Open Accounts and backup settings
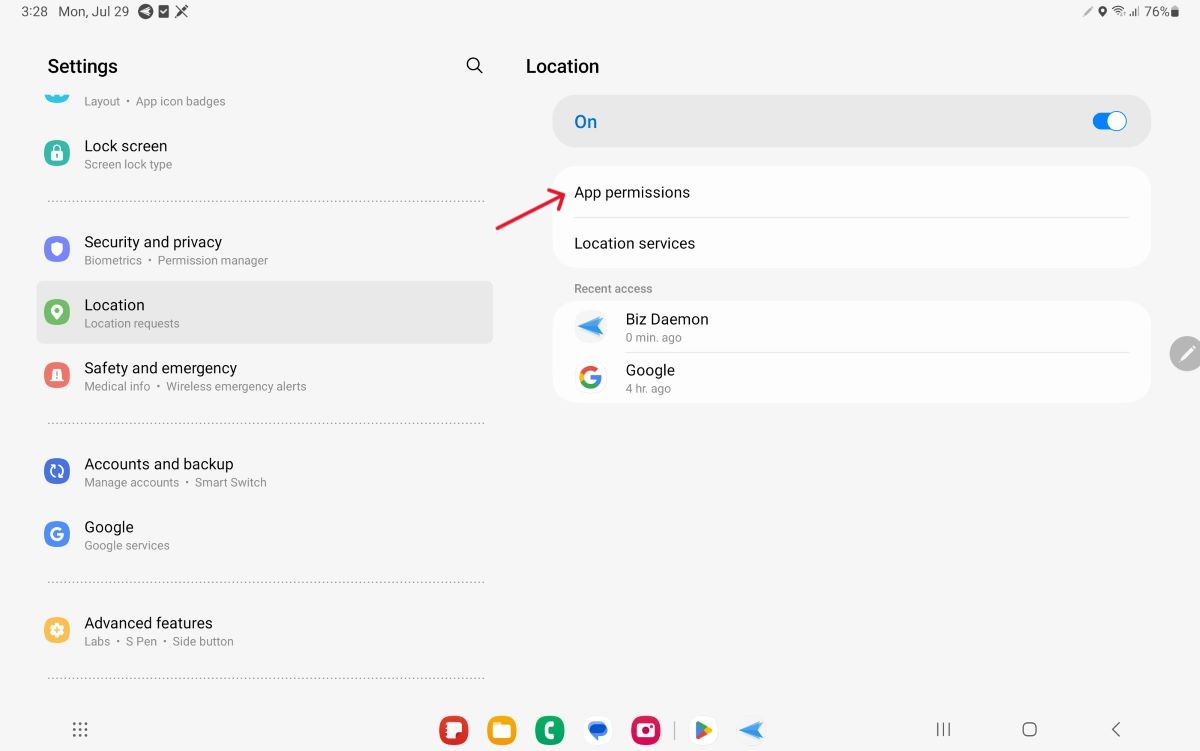This screenshot has height=751, width=1200. 159,471
